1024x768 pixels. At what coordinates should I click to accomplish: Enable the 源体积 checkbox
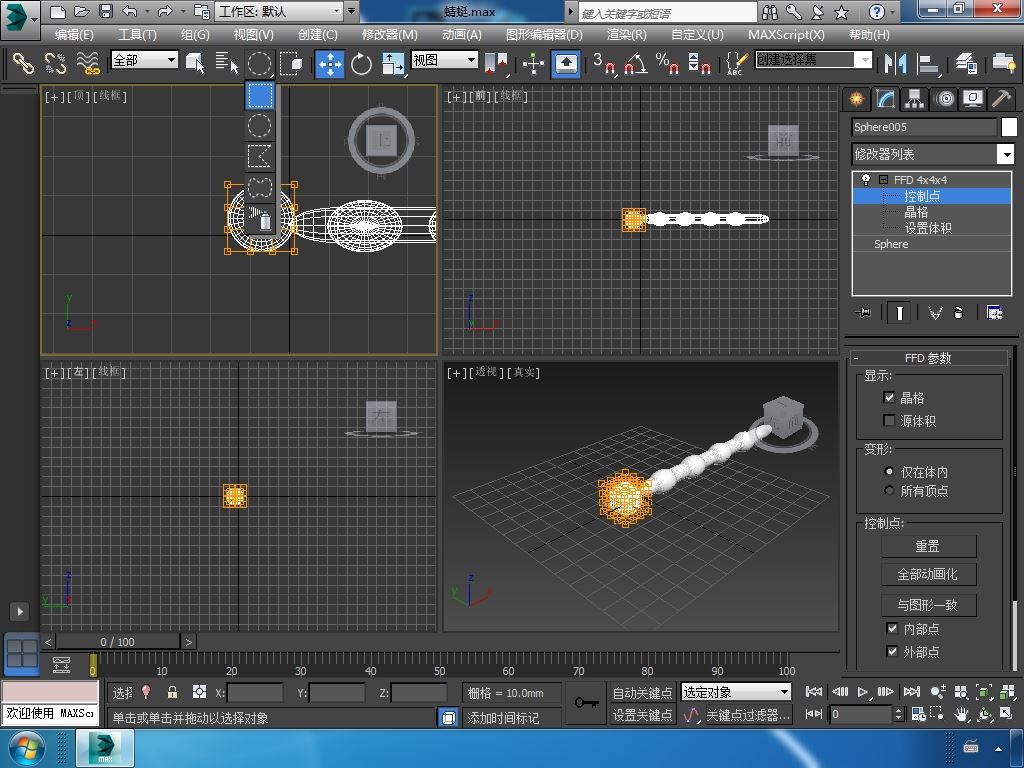tap(889, 421)
